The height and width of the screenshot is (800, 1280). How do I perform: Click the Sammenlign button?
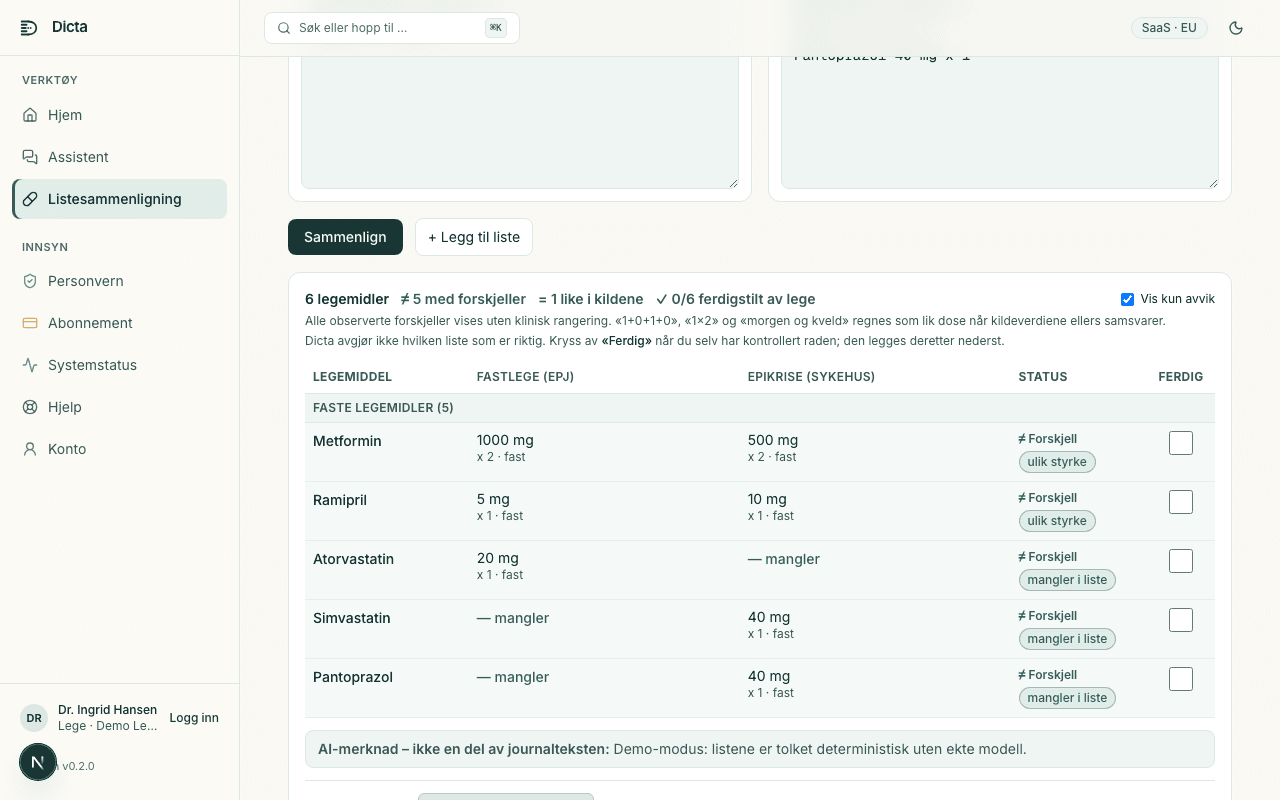345,237
